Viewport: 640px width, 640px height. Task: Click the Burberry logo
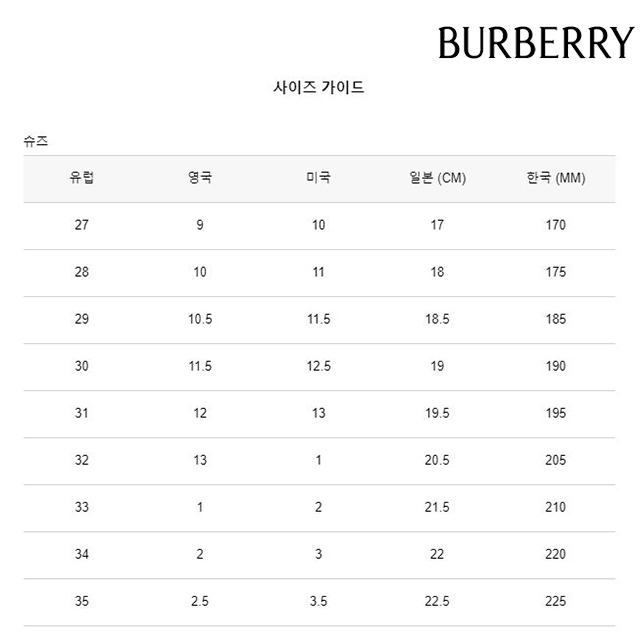click(535, 43)
